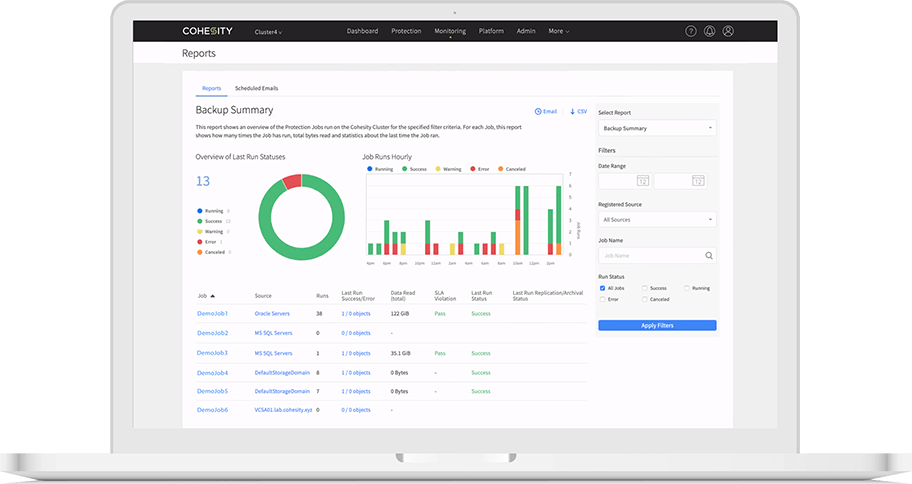This screenshot has width=912, height=484.
Task: Click the notifications bell icon
Action: [709, 31]
